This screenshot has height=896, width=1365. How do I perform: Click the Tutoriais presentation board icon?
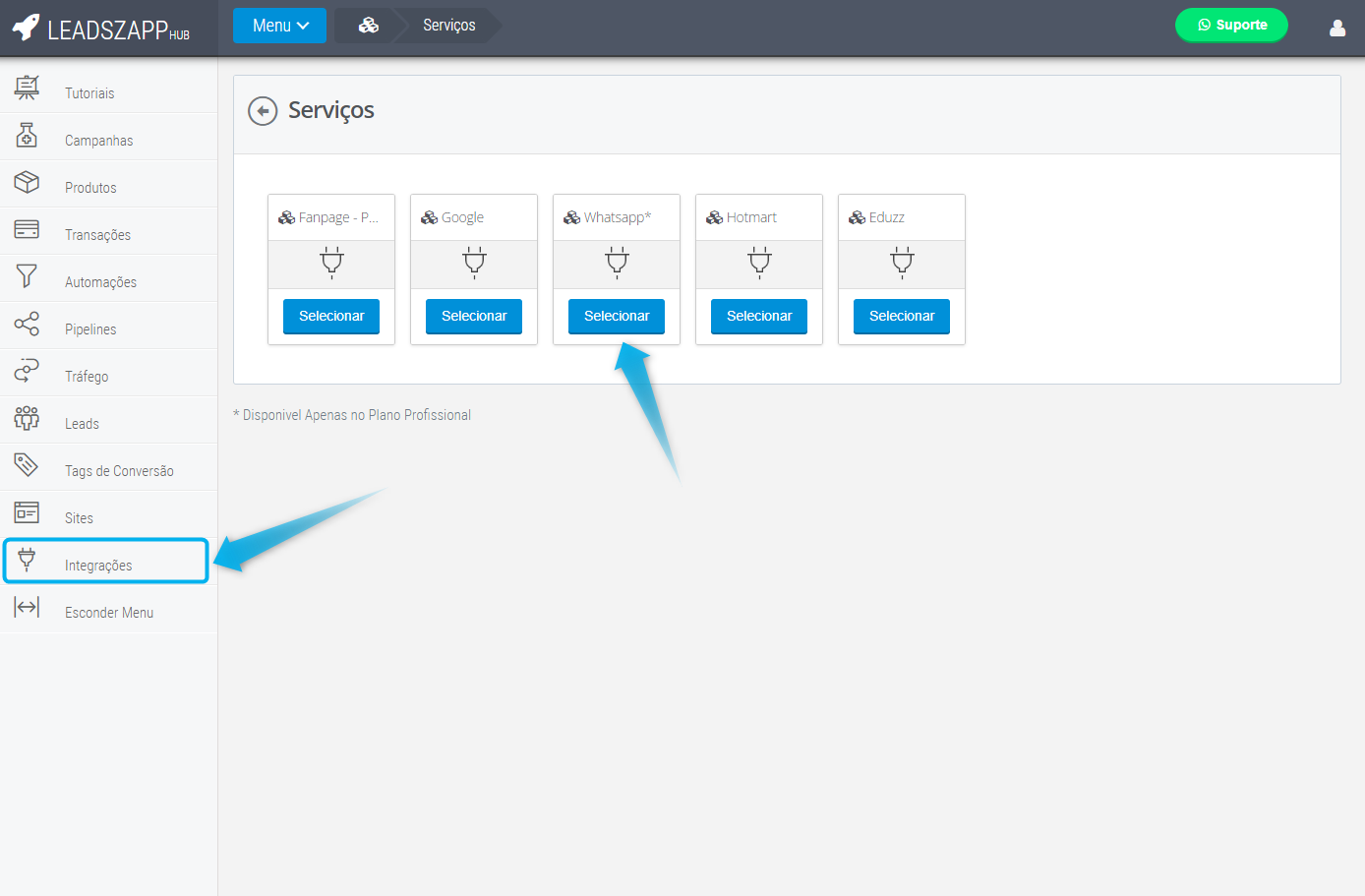[27, 89]
